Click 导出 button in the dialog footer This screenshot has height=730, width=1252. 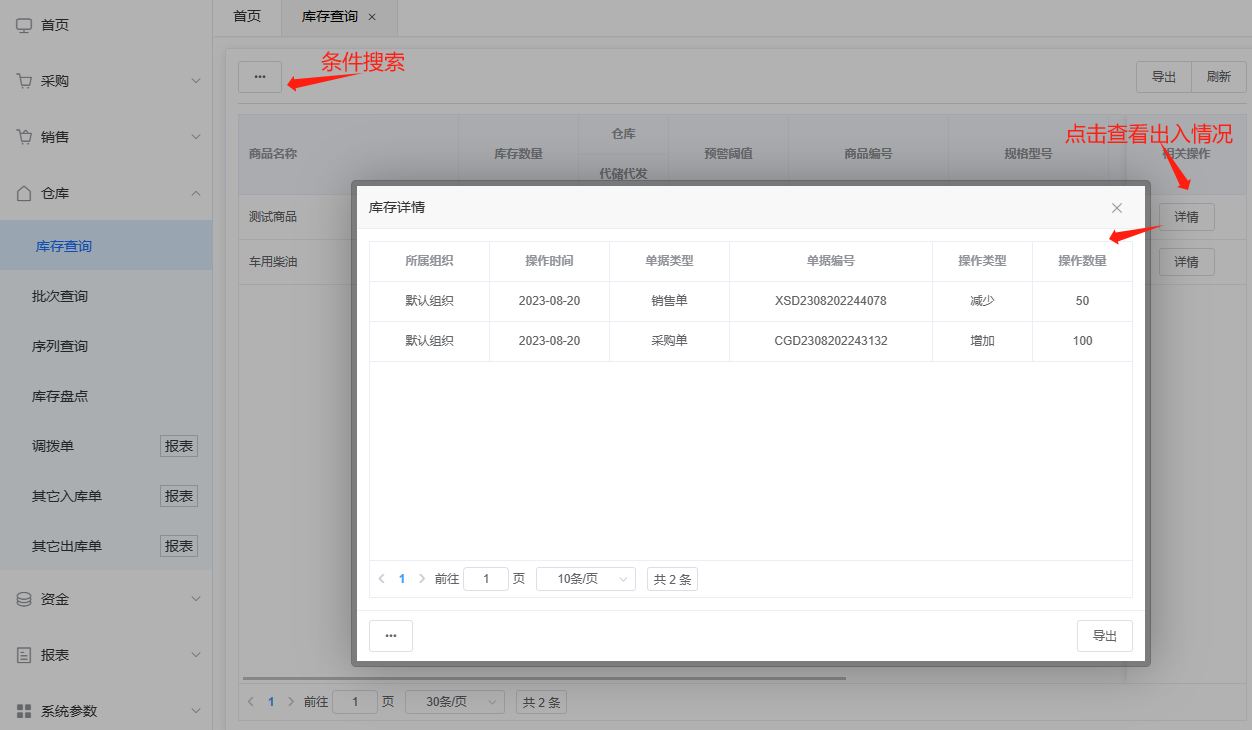pyautogui.click(x=1104, y=636)
